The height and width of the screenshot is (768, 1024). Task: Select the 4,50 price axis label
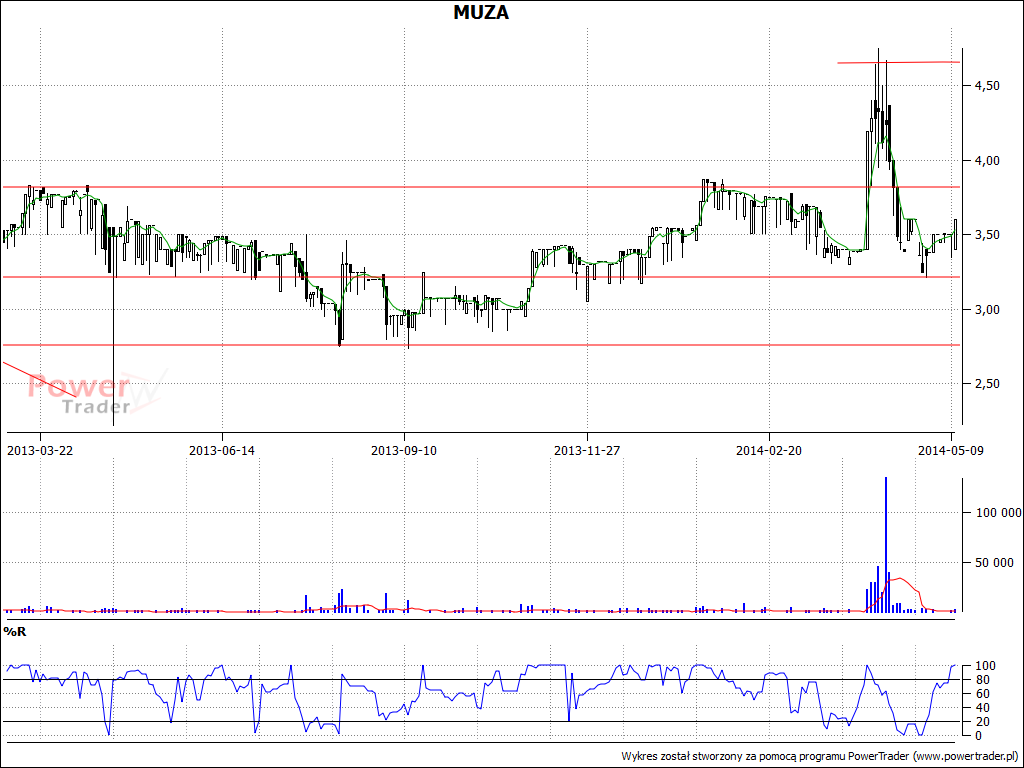point(986,86)
